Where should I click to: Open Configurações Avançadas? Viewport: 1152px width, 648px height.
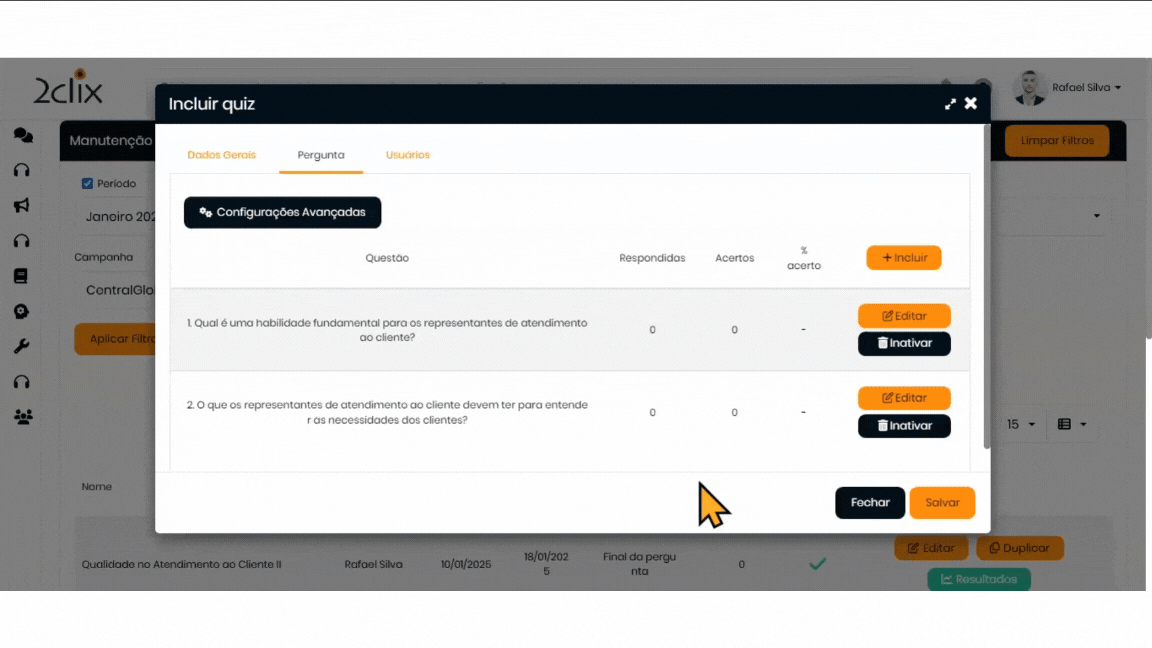[x=282, y=212]
